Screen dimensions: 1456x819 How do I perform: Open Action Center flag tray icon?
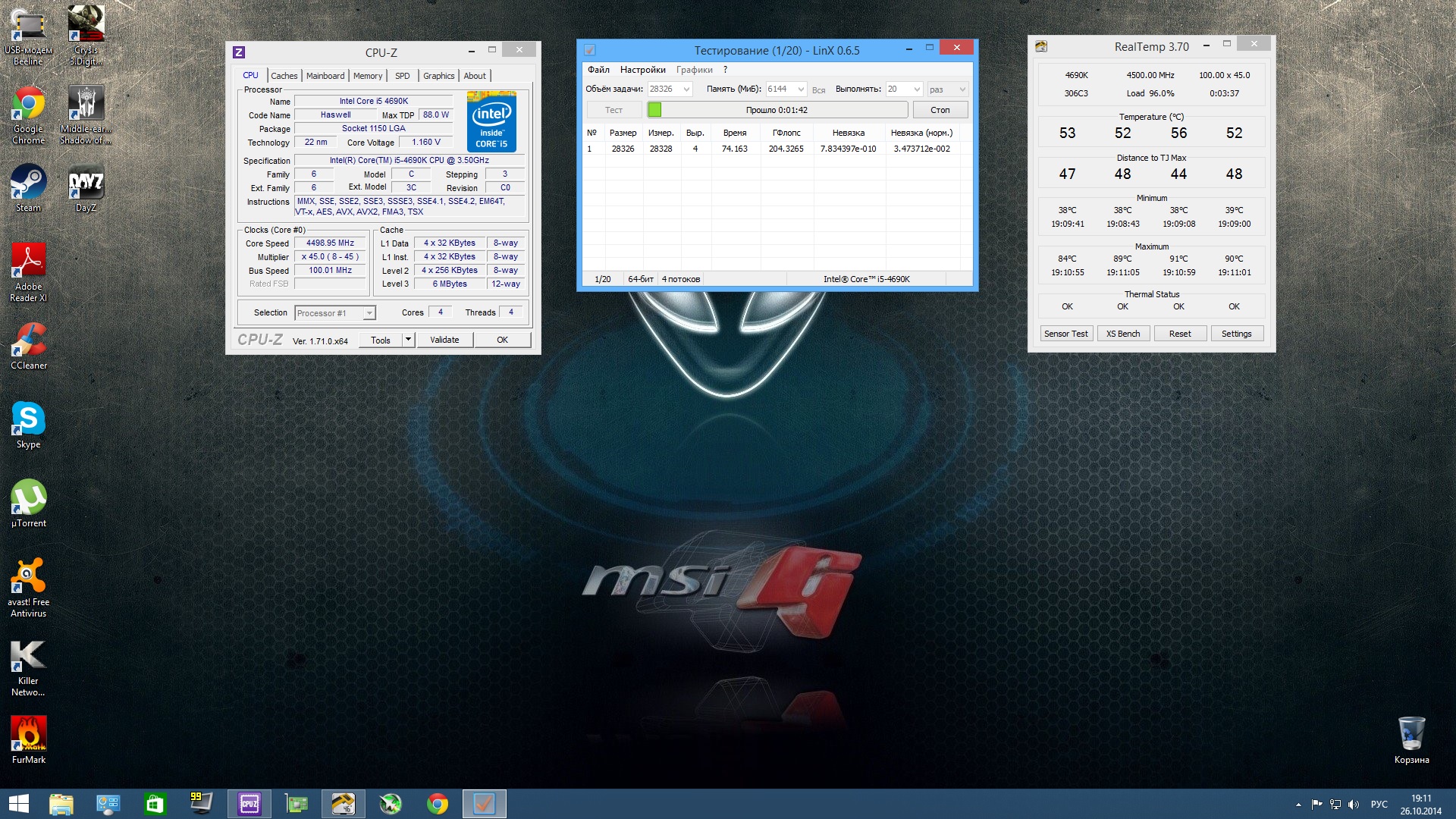[1316, 805]
